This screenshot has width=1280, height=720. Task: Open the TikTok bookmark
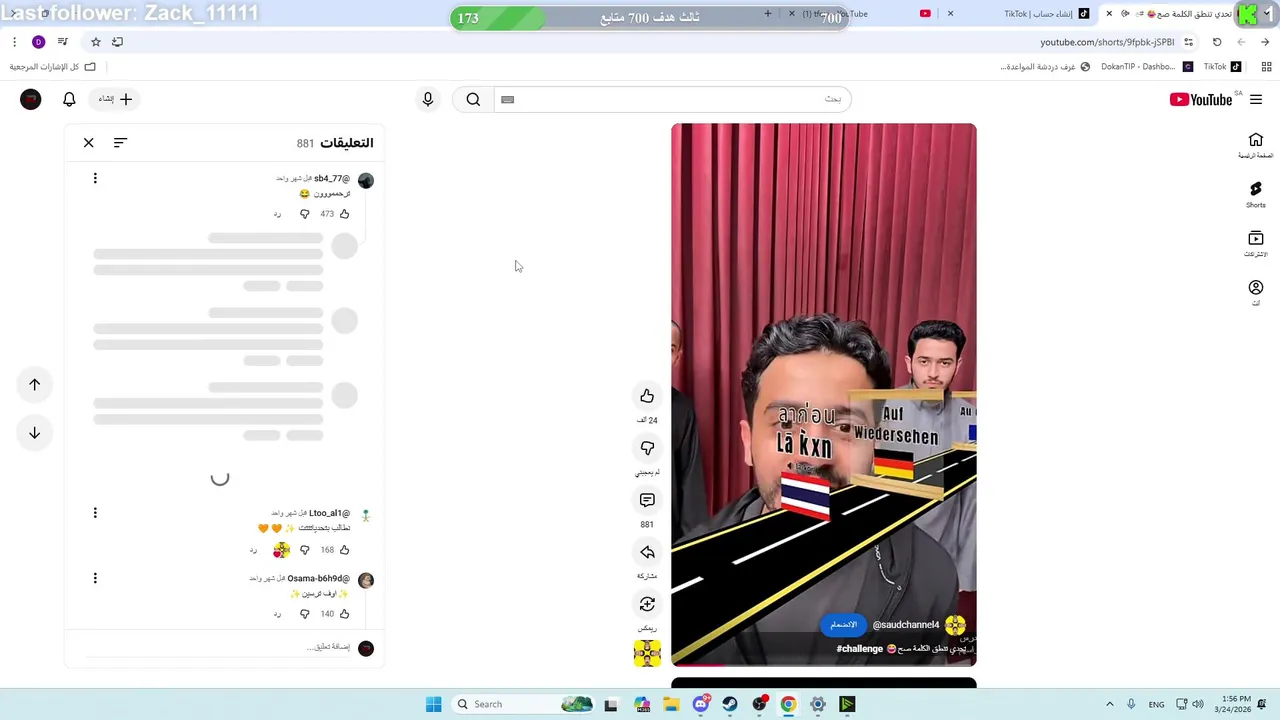click(1222, 67)
